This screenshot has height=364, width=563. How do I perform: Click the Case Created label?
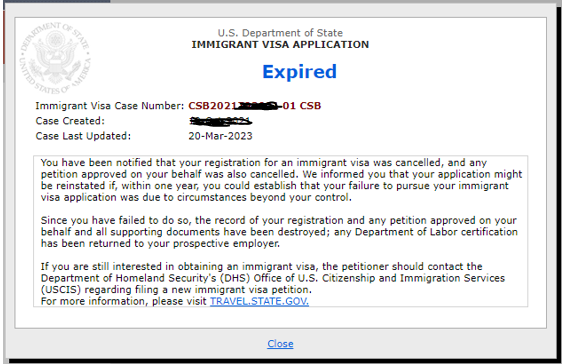point(70,121)
